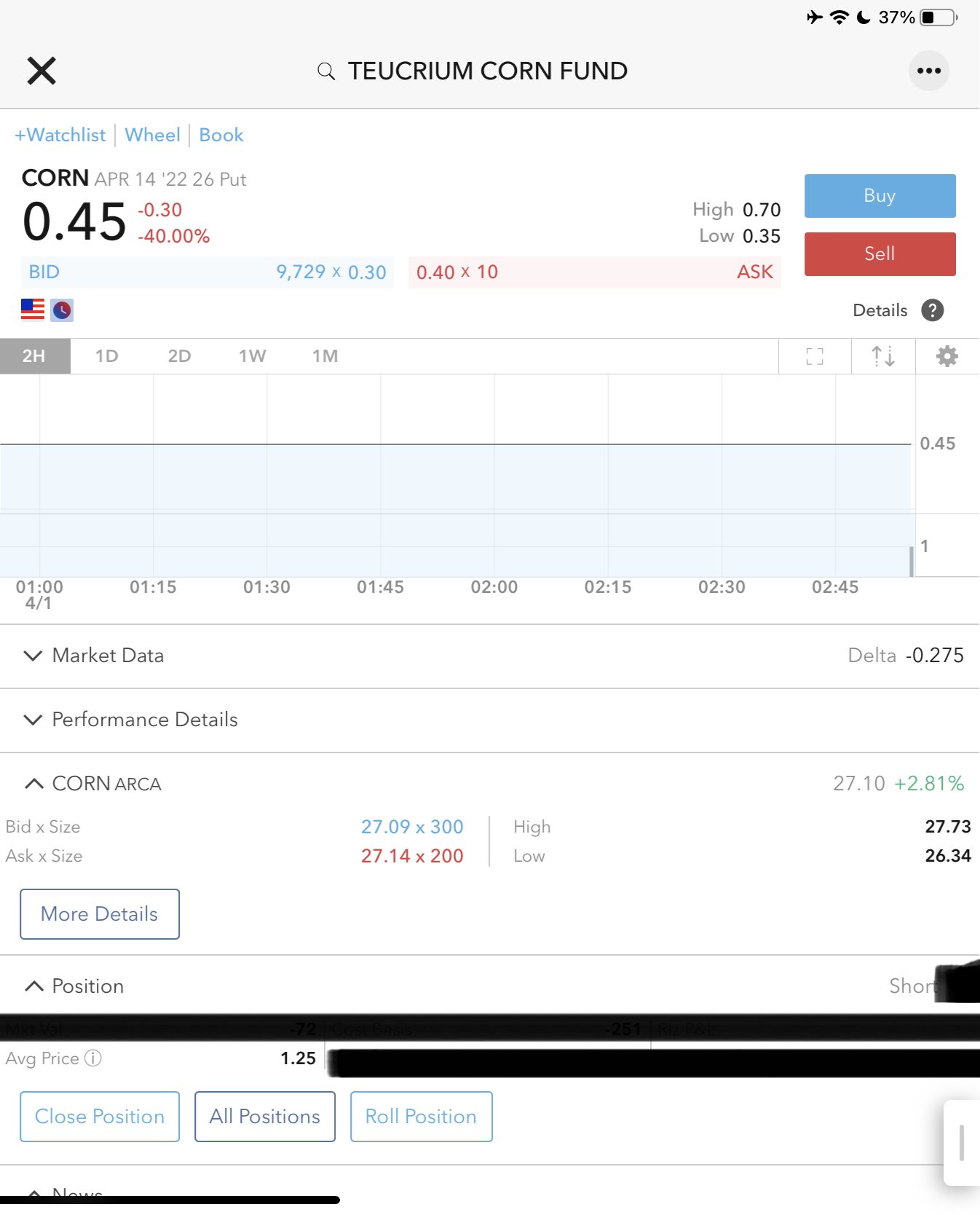The height and width of the screenshot is (1215, 980).
Task: Collapse the Position section
Action: pos(33,986)
